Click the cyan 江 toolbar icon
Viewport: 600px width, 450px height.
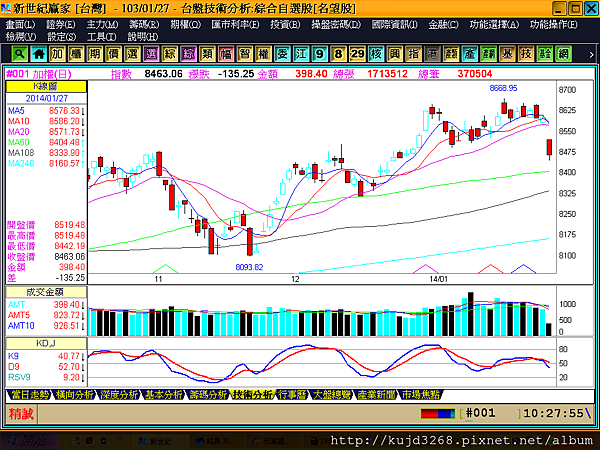point(301,54)
